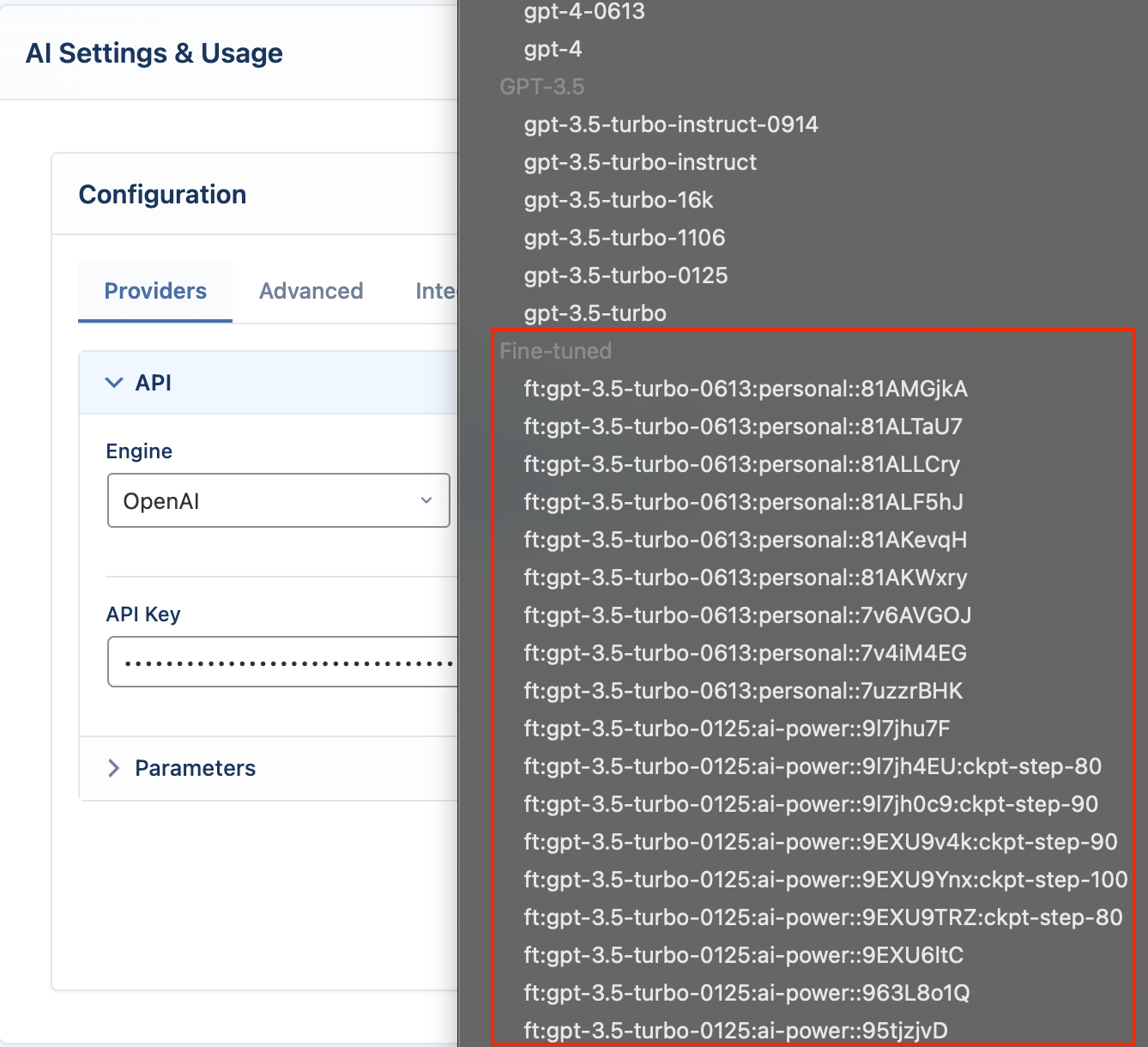Switch to the Advanced tab
The width and height of the screenshot is (1148, 1047).
pos(311,291)
